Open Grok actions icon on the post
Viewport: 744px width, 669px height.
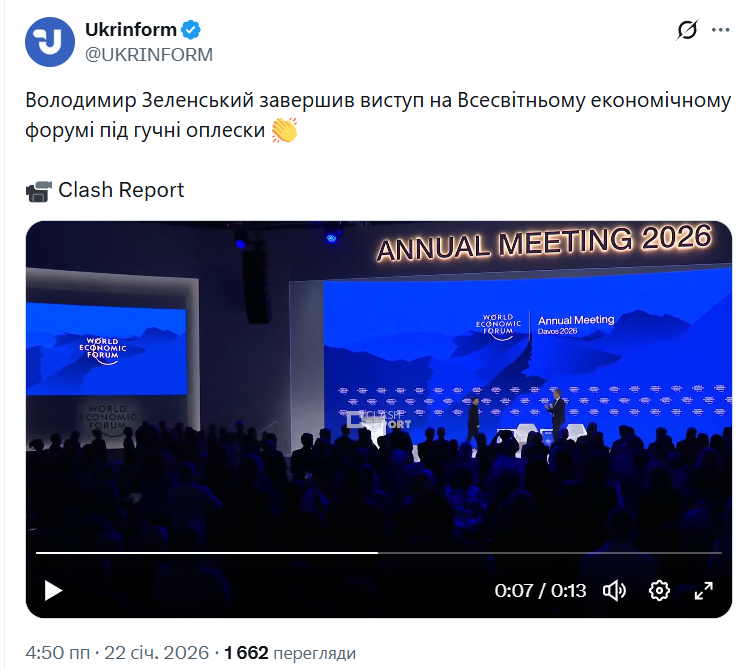pos(687,30)
